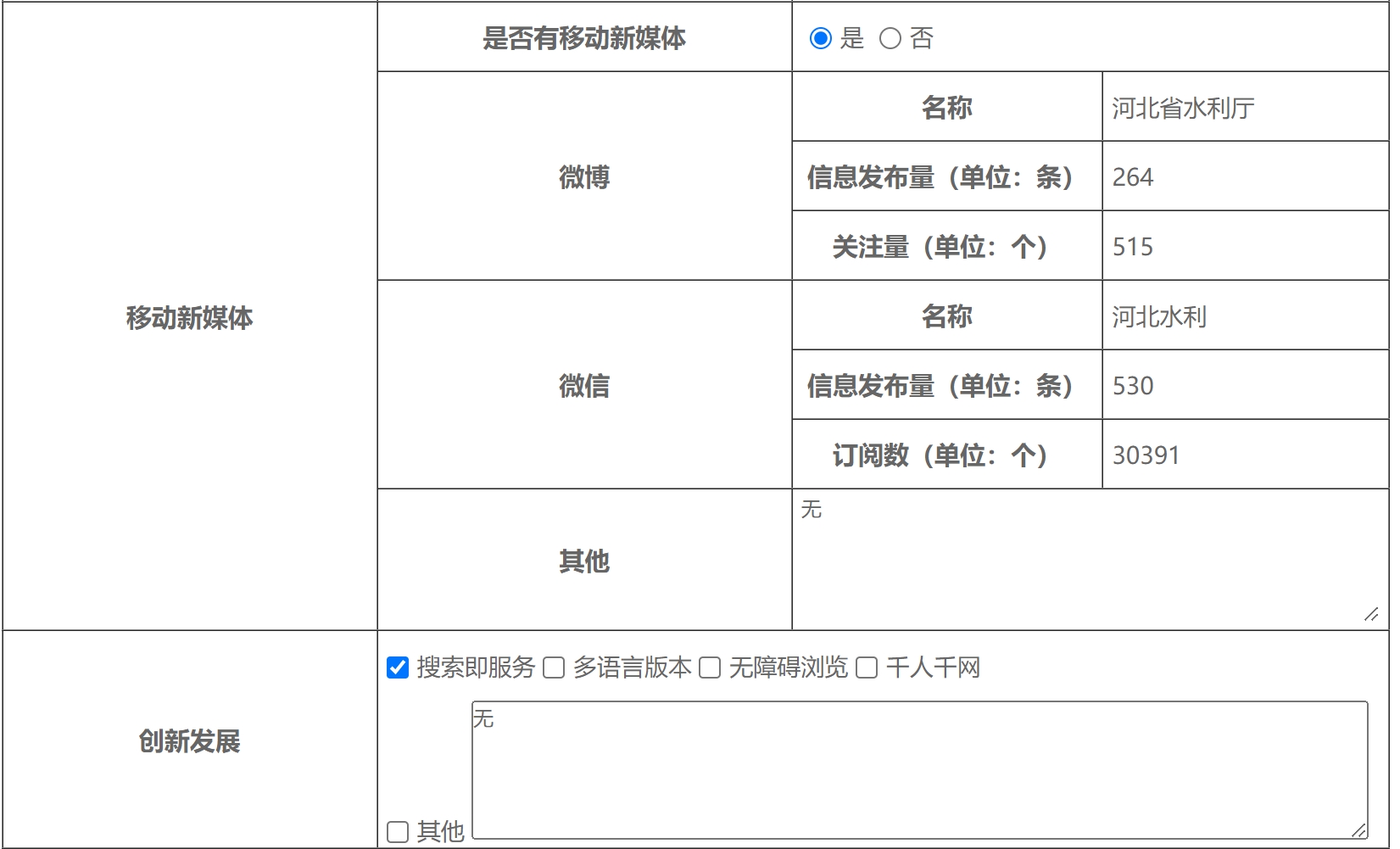
Task: Click the 搜索即服务 label text
Action: click(x=476, y=667)
